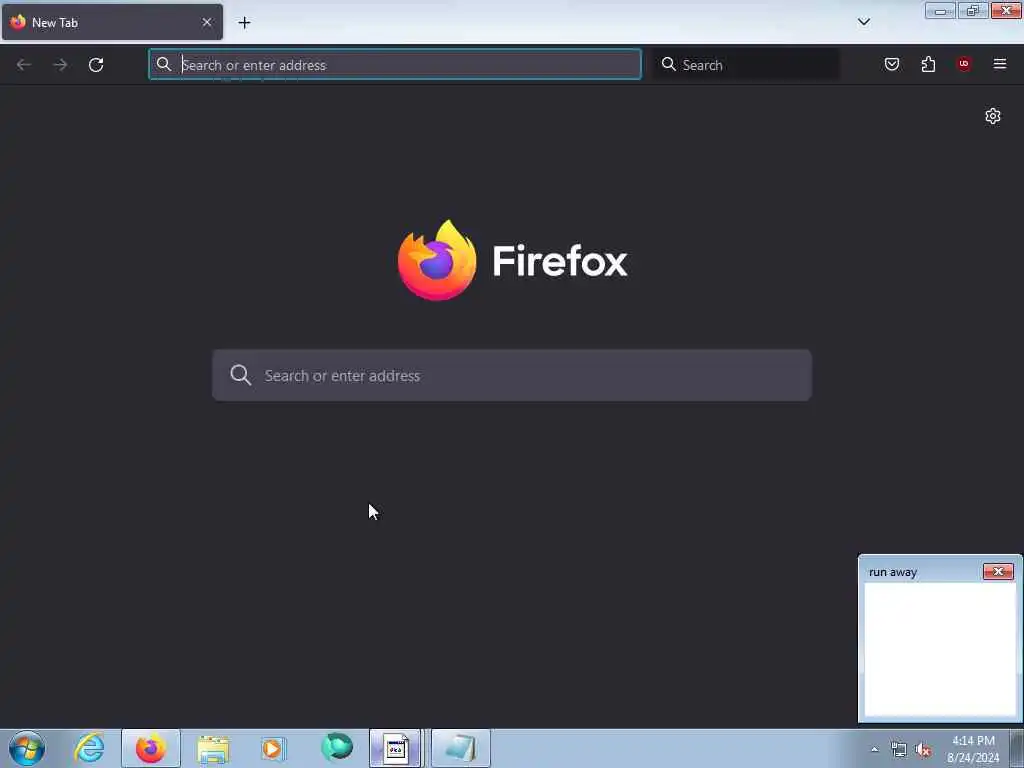Open the uBlock Origin shield icon
The image size is (1024, 768).
[964, 64]
